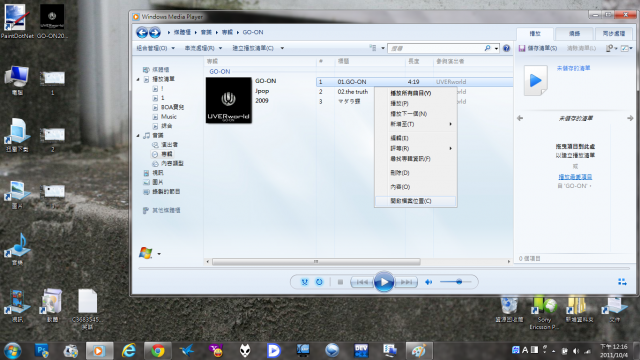
Task: Collapse the music tree node
Action: point(138,136)
